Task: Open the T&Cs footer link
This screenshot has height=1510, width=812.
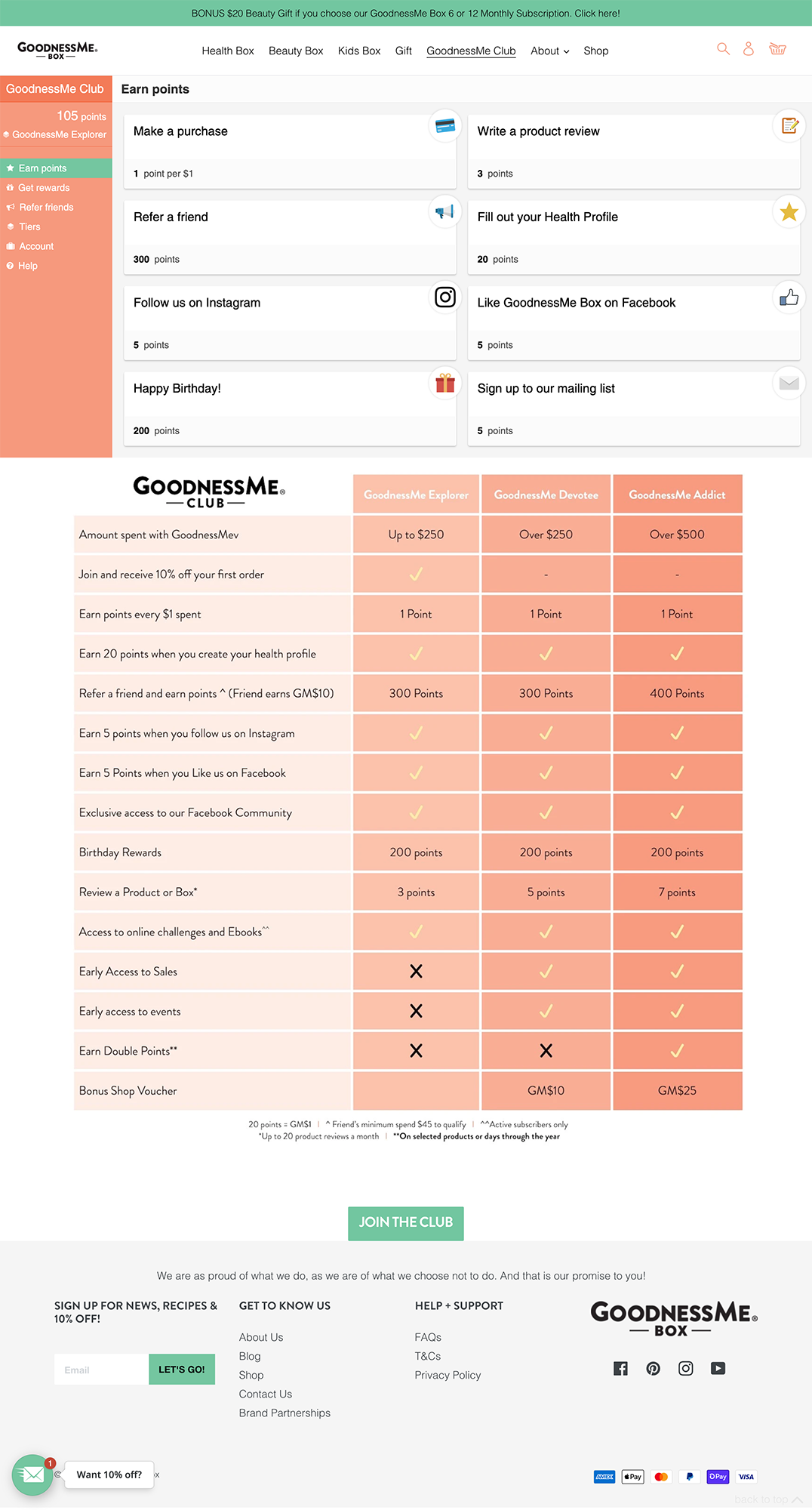Action: coord(428,1356)
